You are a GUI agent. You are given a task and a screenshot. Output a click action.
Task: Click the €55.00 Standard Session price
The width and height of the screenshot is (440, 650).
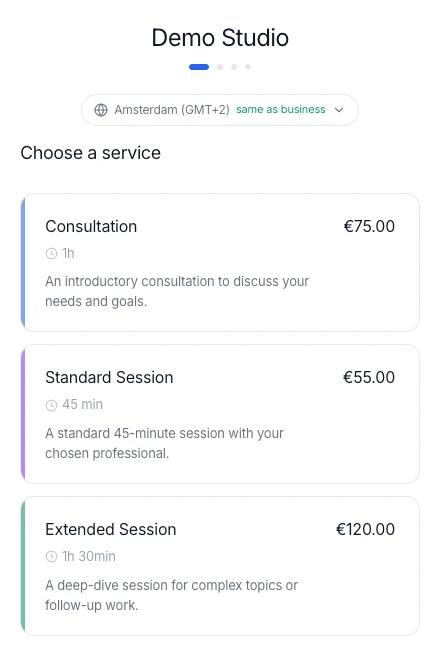(x=369, y=377)
